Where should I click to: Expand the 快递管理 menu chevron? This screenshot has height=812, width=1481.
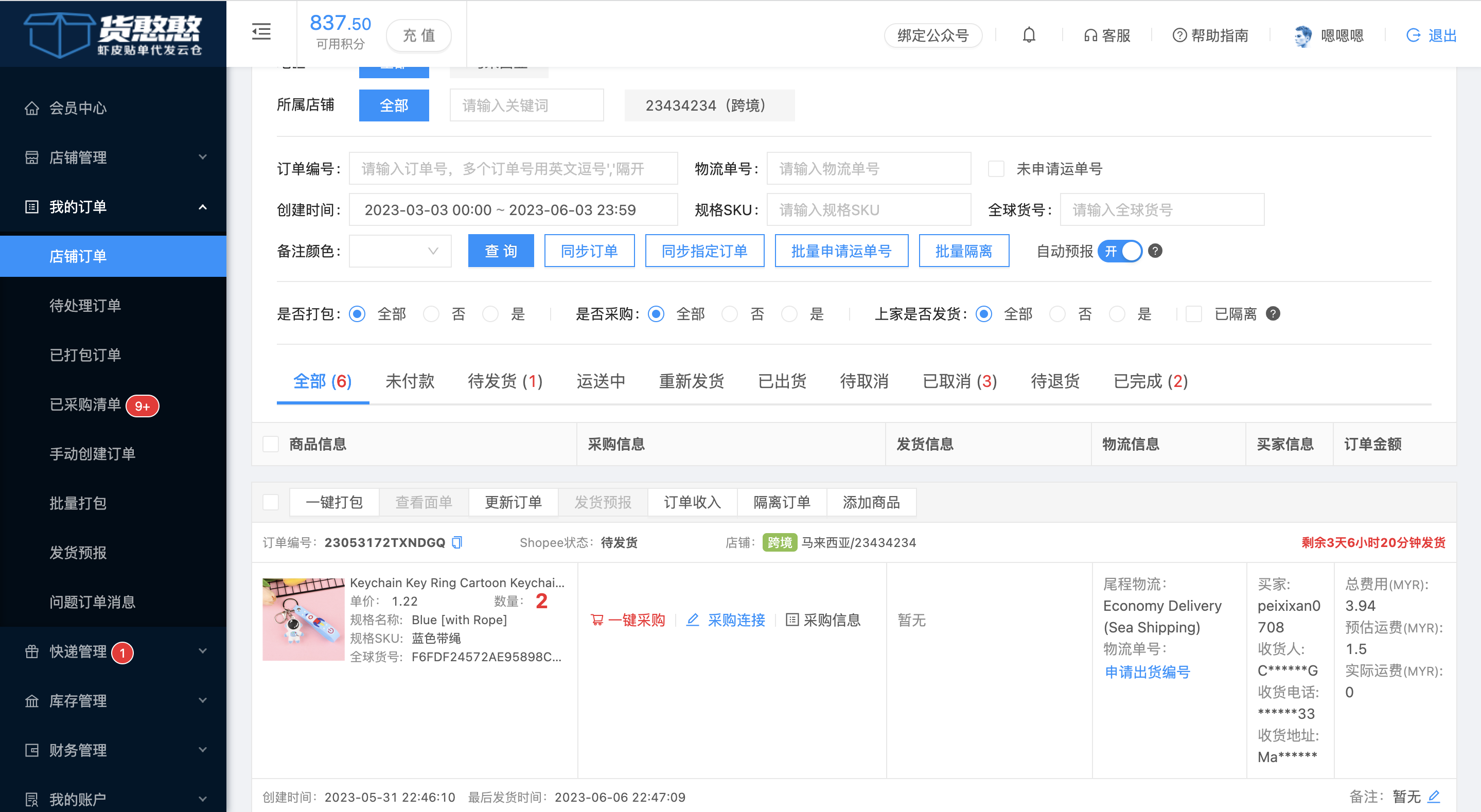[x=202, y=651]
